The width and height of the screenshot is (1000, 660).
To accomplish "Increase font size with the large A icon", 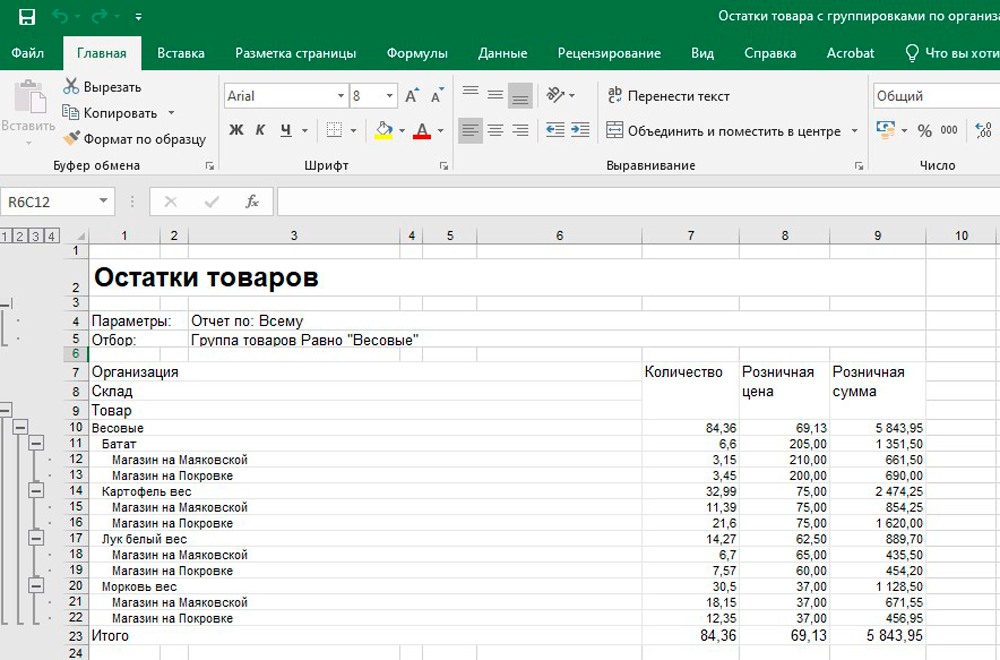I will tap(411, 96).
